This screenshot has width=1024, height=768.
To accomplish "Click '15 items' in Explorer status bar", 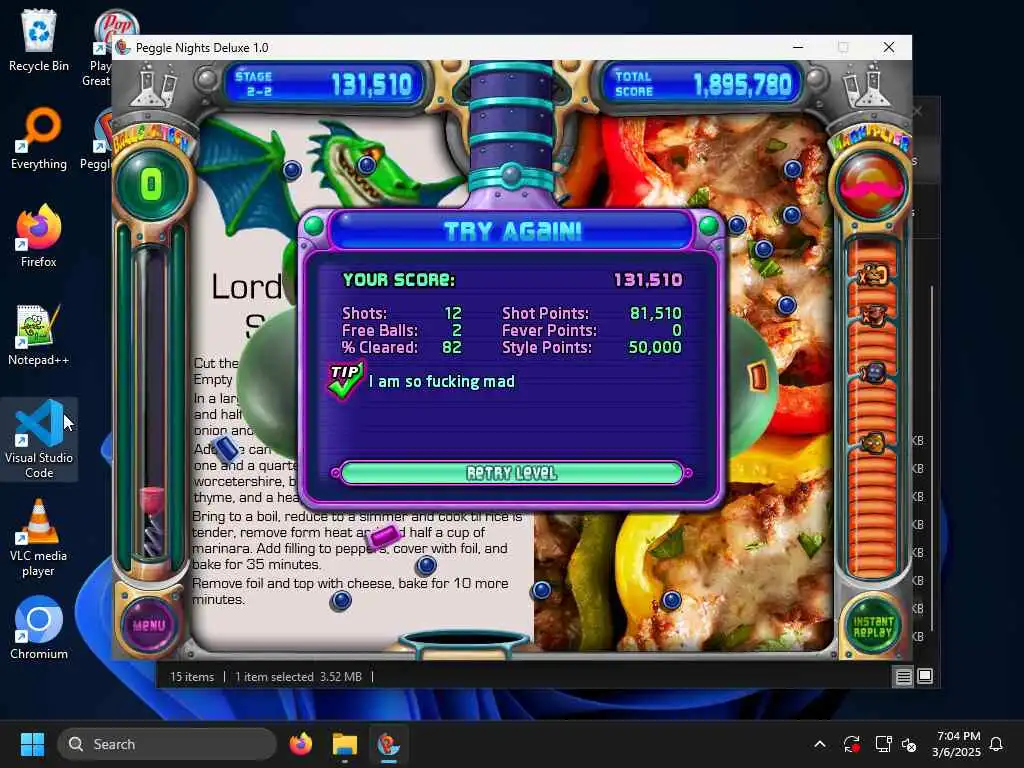I will [192, 677].
